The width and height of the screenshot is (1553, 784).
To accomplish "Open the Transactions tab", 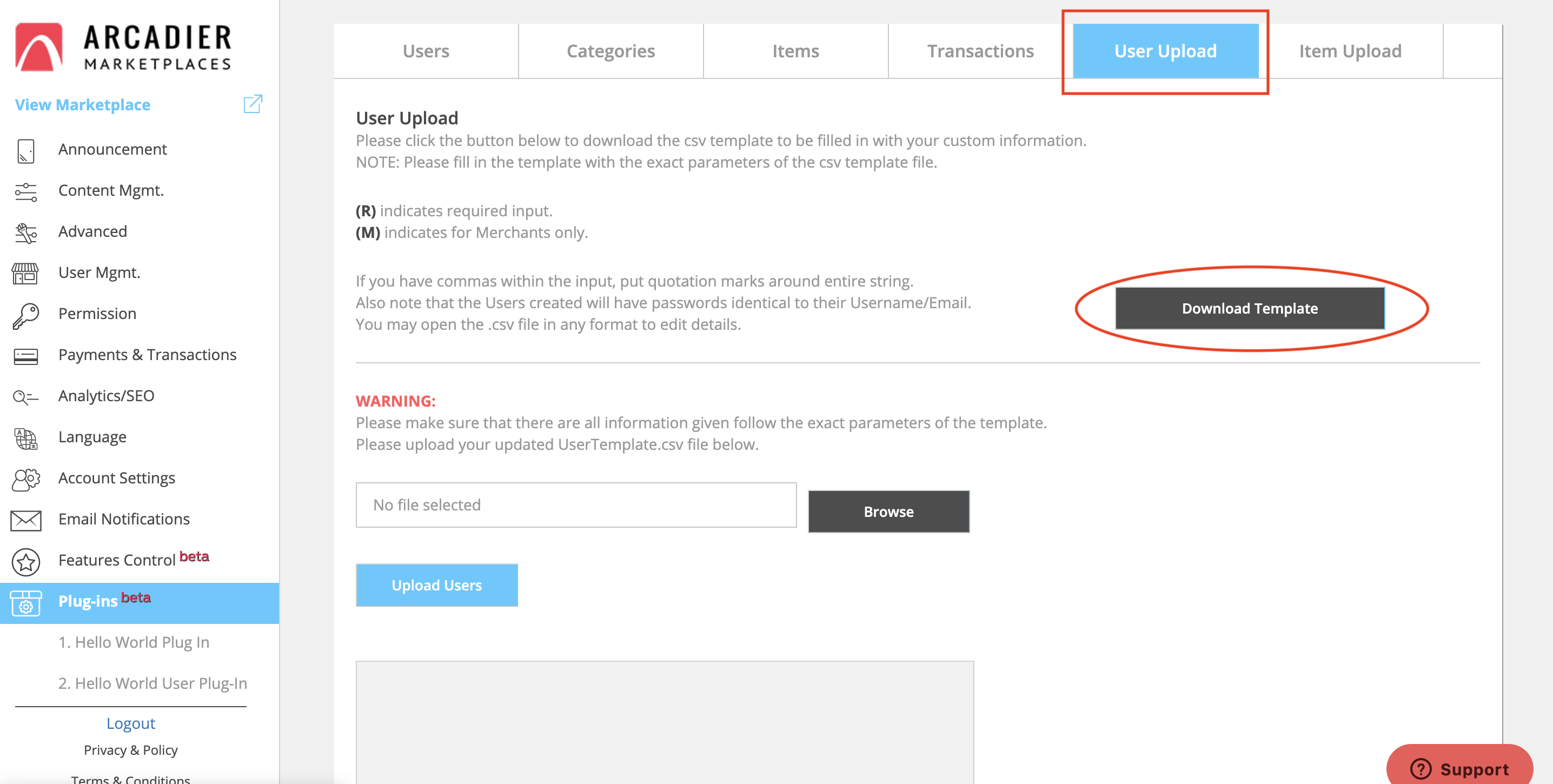I will click(980, 51).
